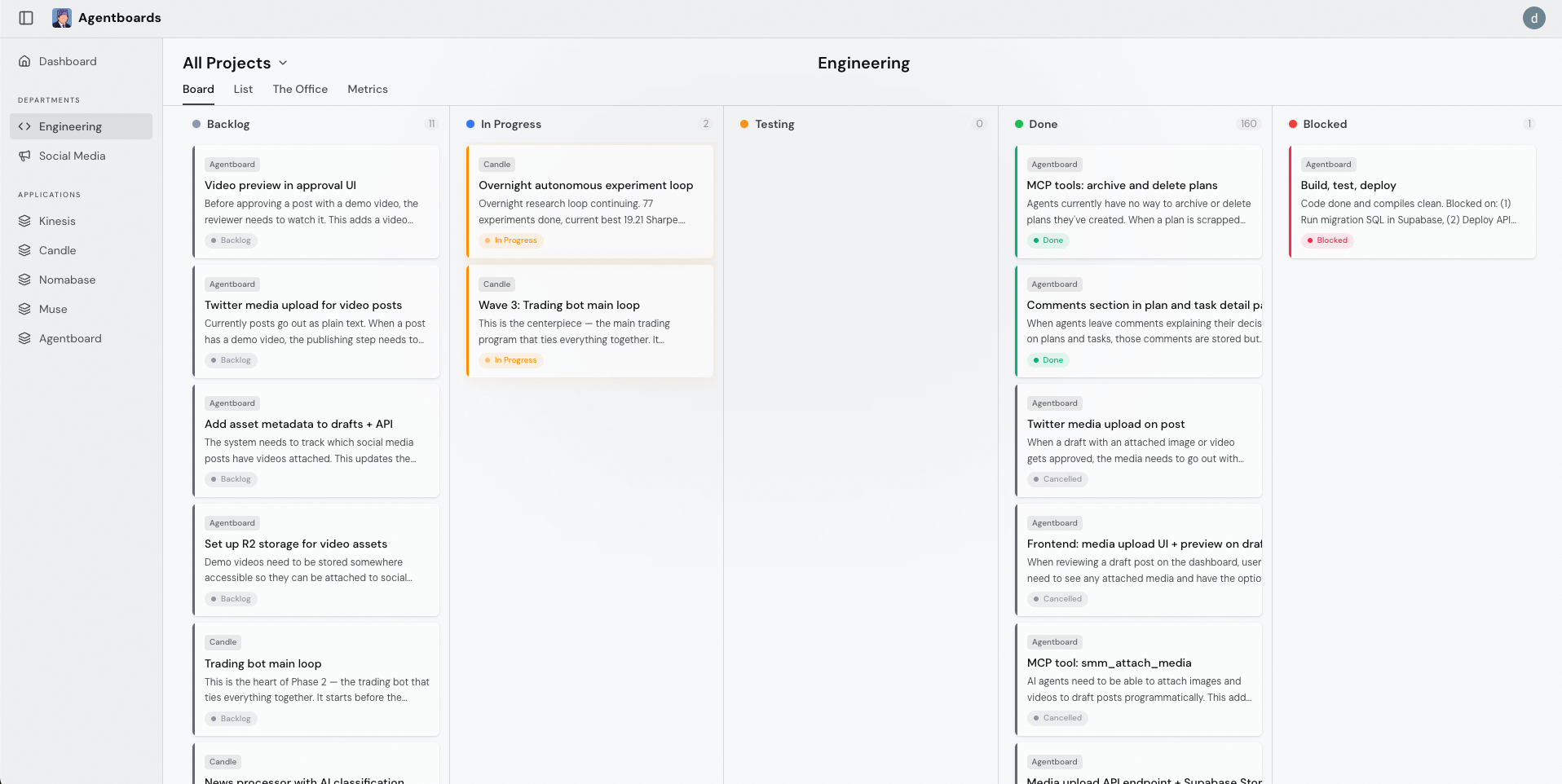This screenshot has width=1562, height=784.
Task: Switch to The Office tab
Action: (300, 89)
